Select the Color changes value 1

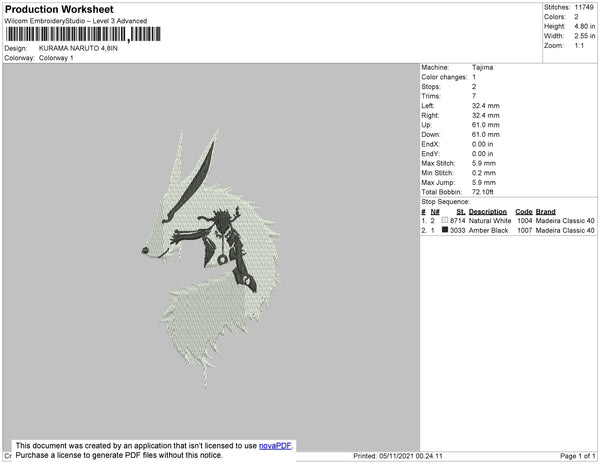point(474,77)
